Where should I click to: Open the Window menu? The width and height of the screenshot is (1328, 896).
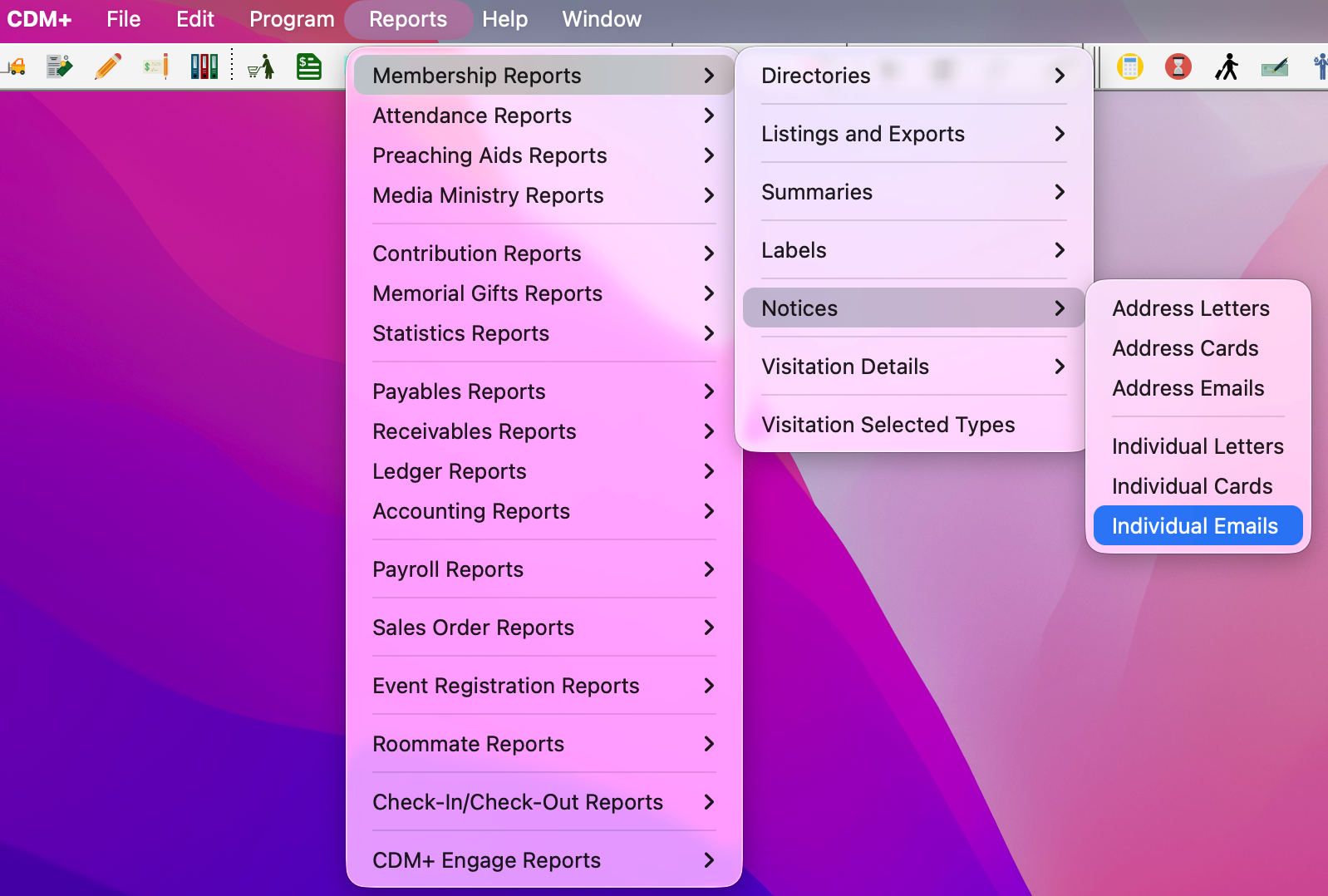pos(602,19)
